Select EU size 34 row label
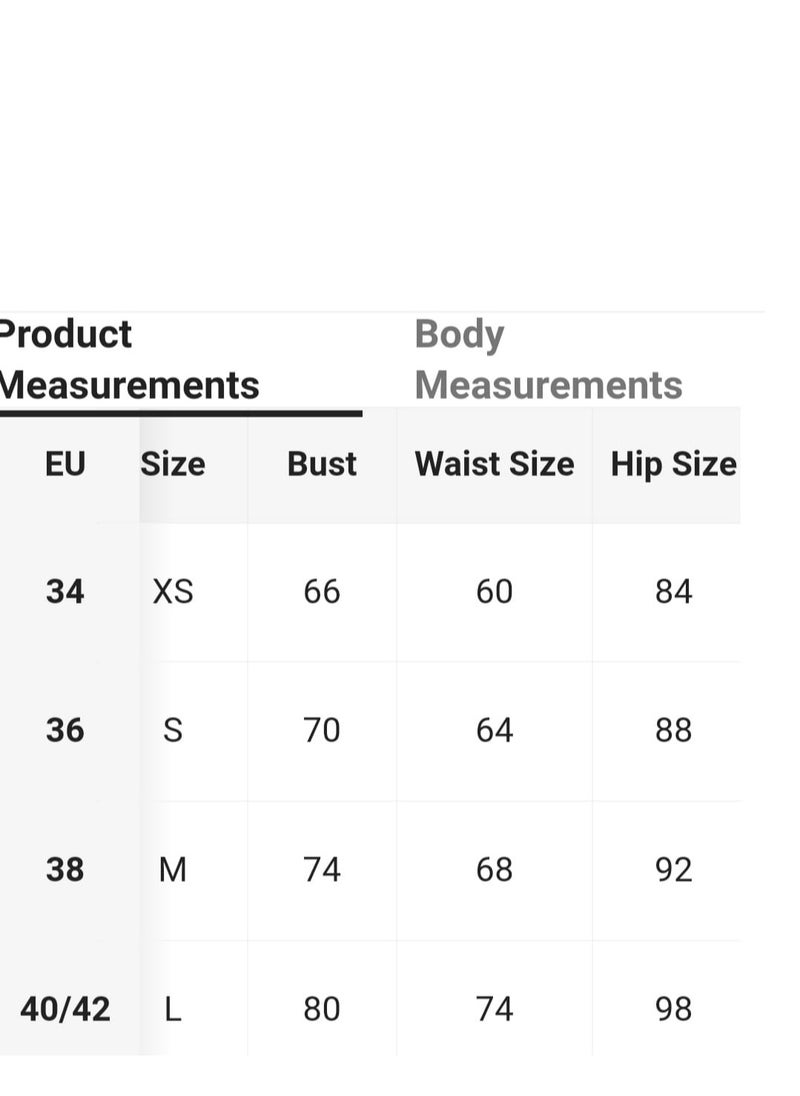800x1096 pixels. [65, 591]
